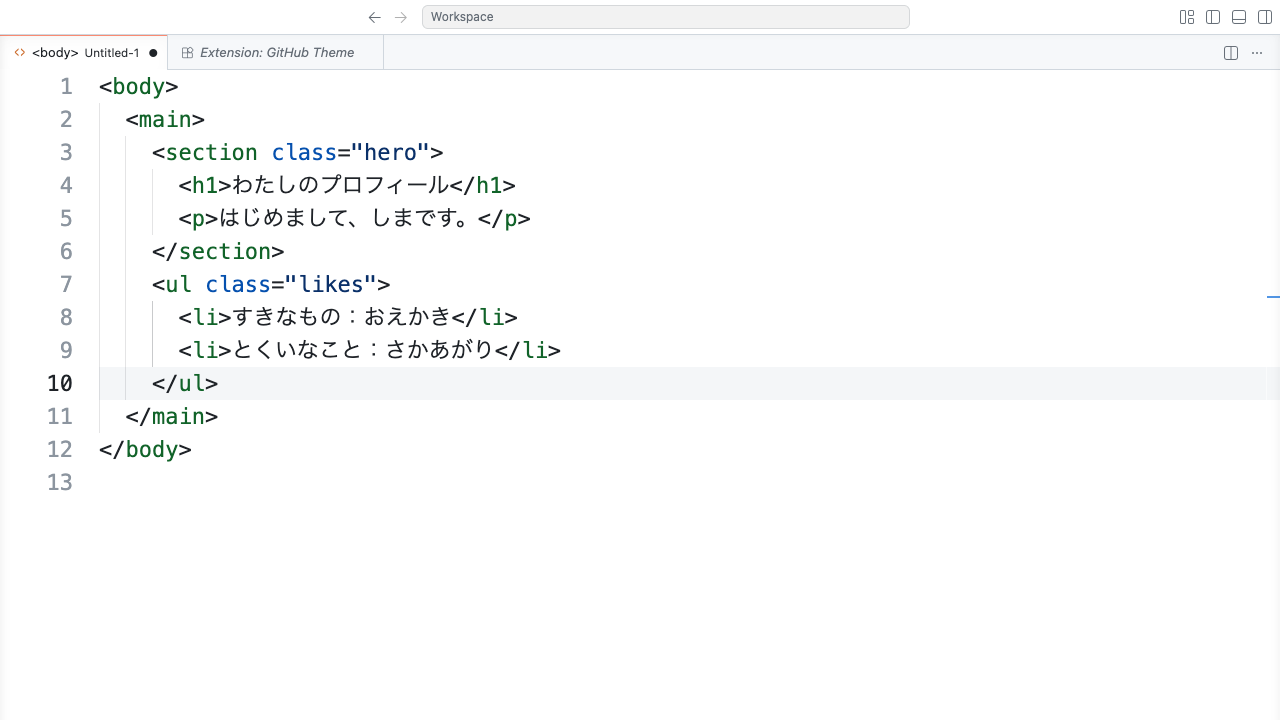Toggle the bottom panel
Viewport: 1280px width, 720px height.
tap(1239, 17)
